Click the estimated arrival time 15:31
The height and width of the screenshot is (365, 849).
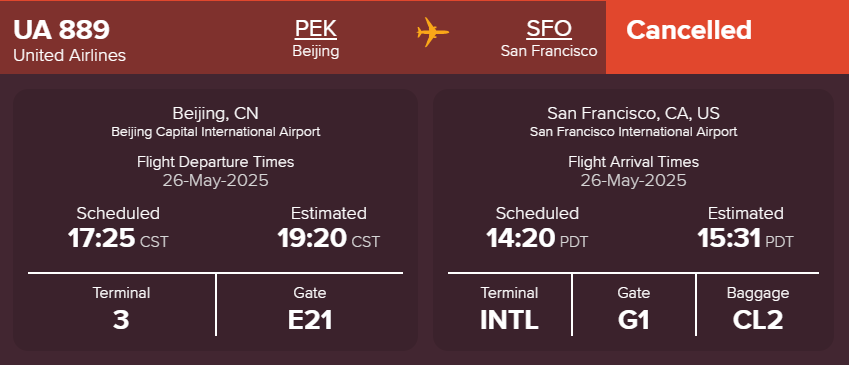[729, 238]
